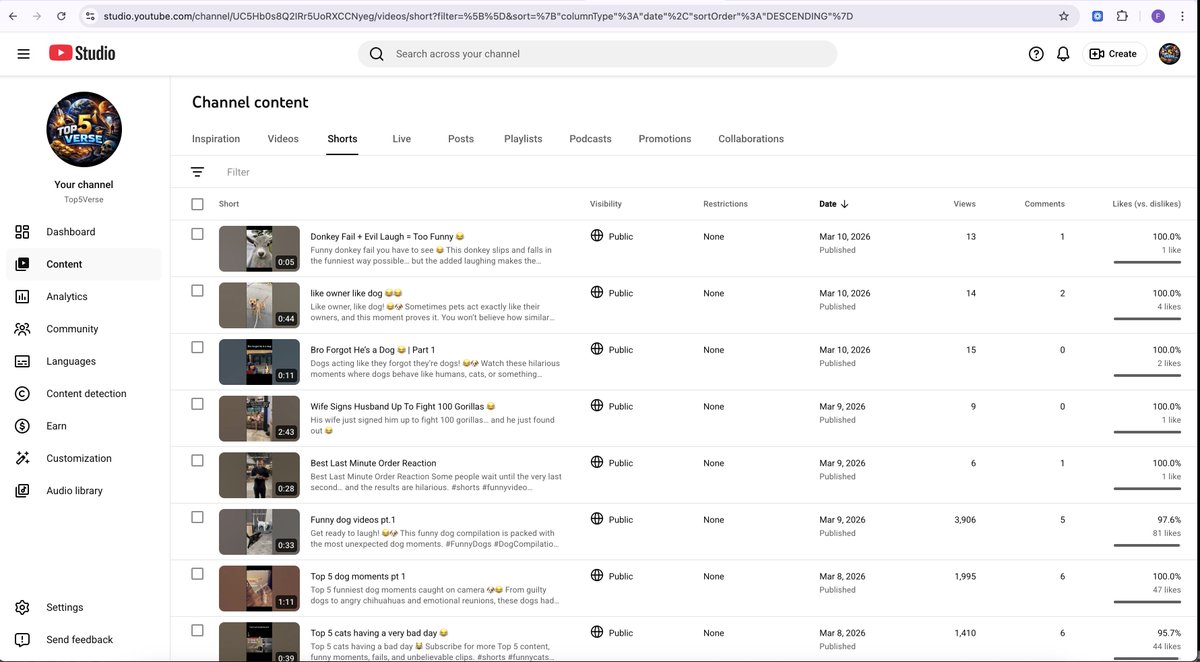This screenshot has height=662, width=1200.
Task: Switch to the Posts tab
Action: tap(461, 139)
